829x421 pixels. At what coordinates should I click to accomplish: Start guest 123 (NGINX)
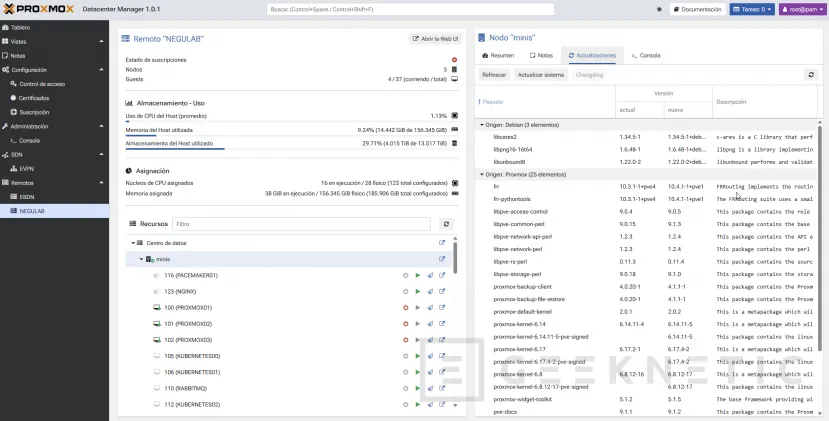[x=418, y=291]
